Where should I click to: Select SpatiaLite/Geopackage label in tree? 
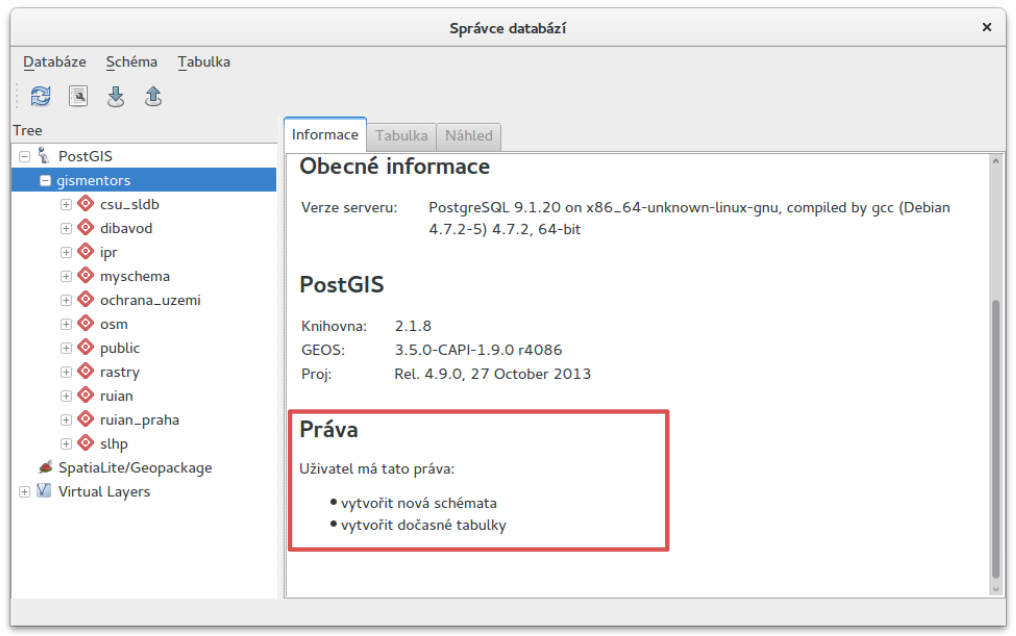(135, 468)
